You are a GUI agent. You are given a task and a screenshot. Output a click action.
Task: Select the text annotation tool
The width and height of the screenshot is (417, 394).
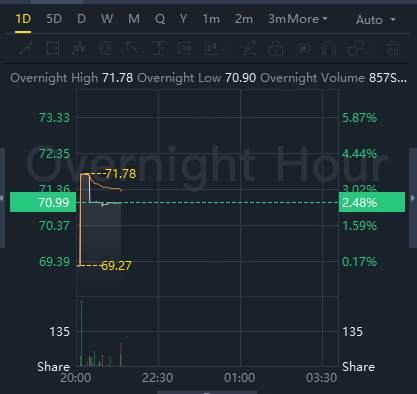pos(185,48)
